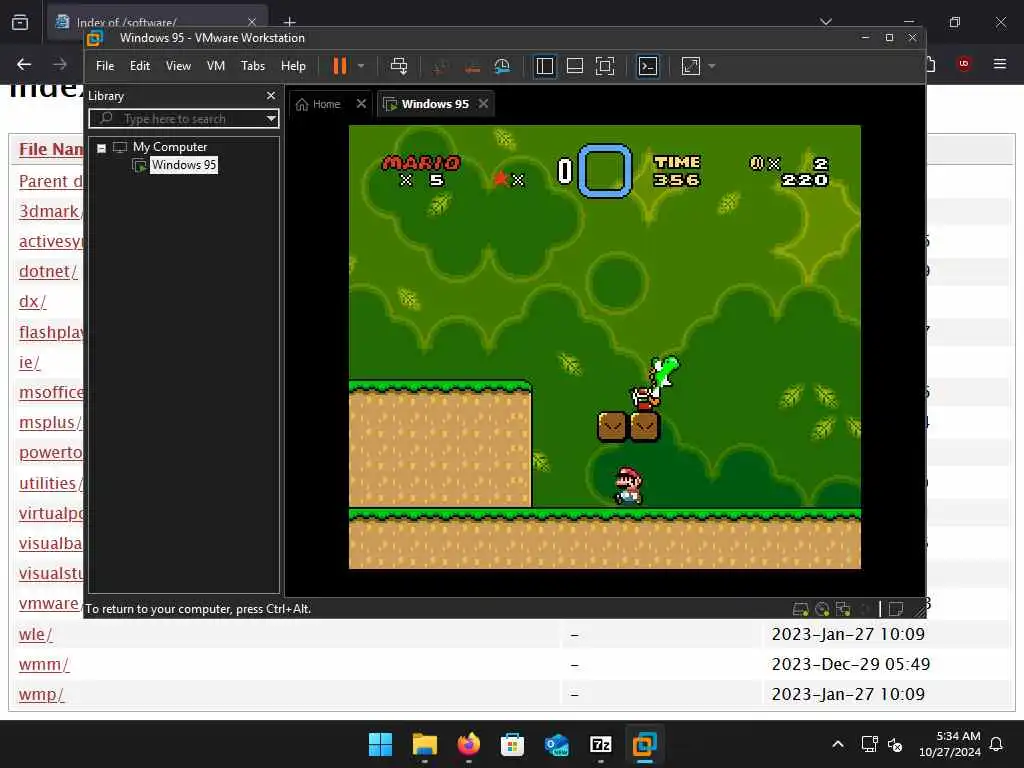1024x768 pixels.
Task: Open the browser tab list chevron
Action: pos(826,22)
